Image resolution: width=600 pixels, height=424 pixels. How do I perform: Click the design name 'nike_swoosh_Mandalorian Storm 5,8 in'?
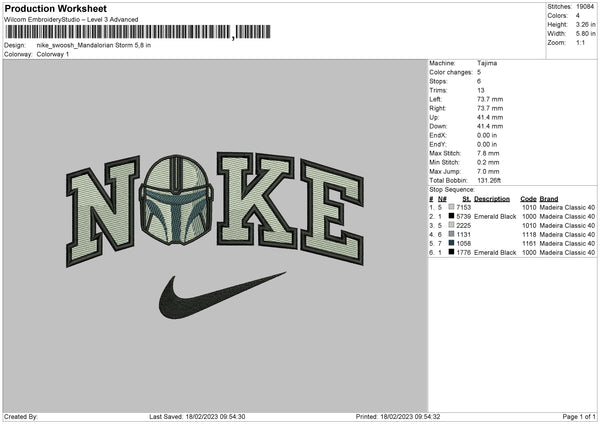click(94, 45)
